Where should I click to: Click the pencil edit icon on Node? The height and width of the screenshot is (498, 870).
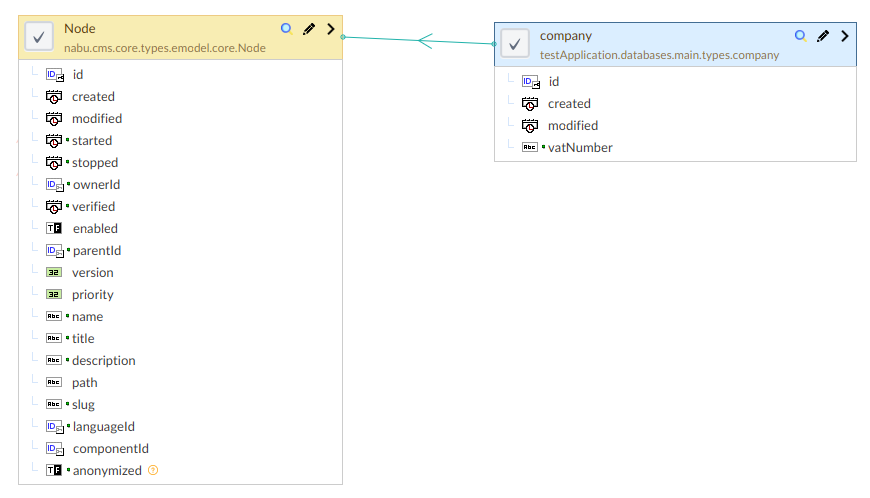coord(309,29)
